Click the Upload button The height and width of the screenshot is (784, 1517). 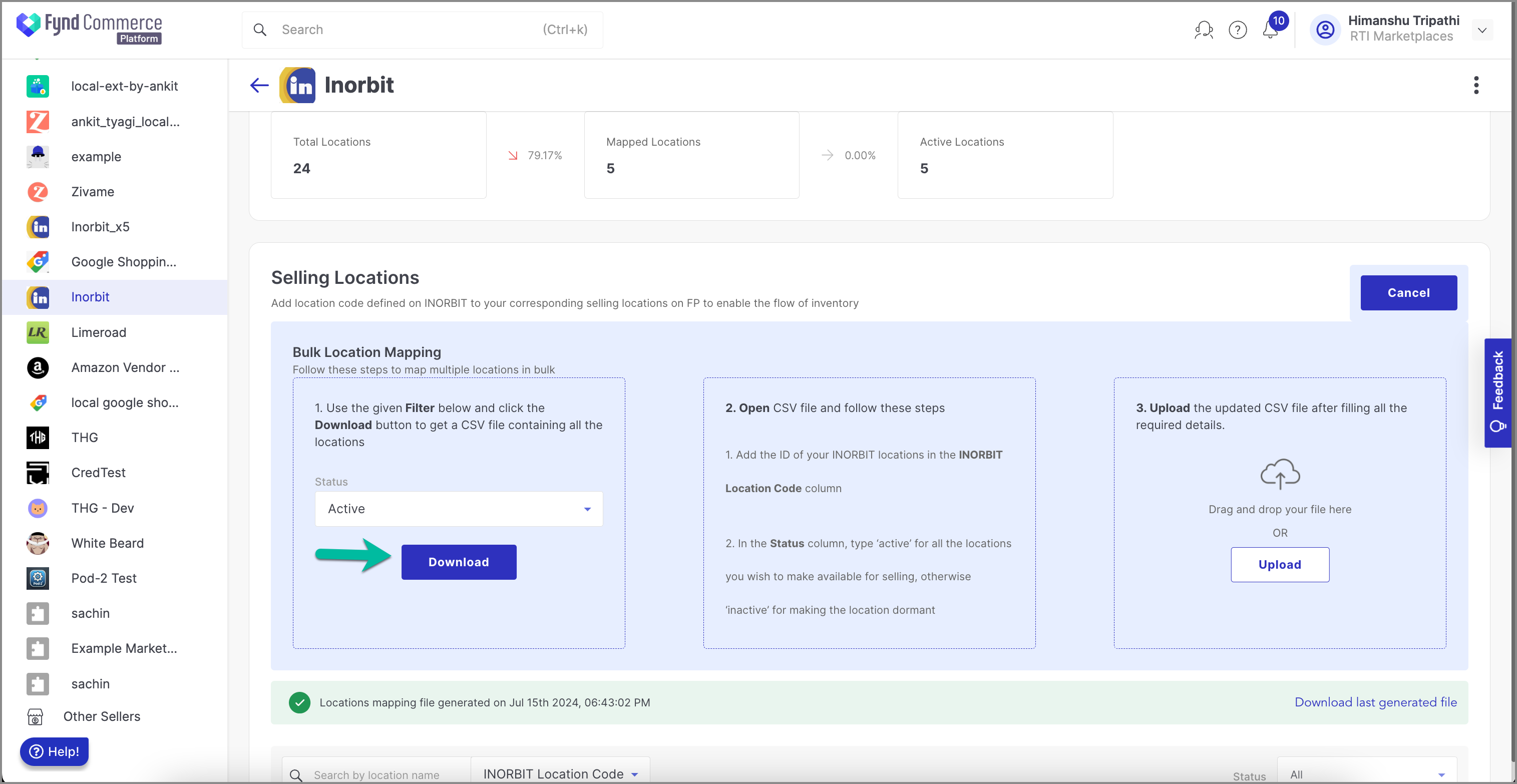(x=1280, y=565)
